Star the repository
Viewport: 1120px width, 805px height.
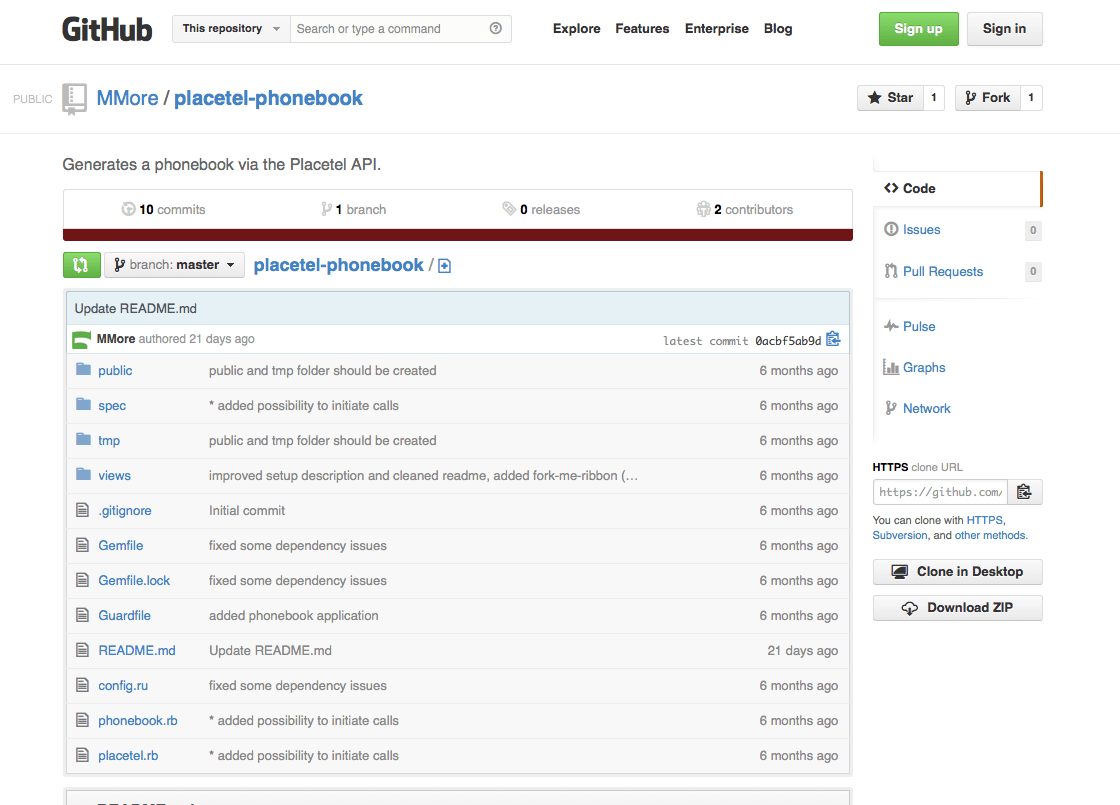pyautogui.click(x=890, y=98)
